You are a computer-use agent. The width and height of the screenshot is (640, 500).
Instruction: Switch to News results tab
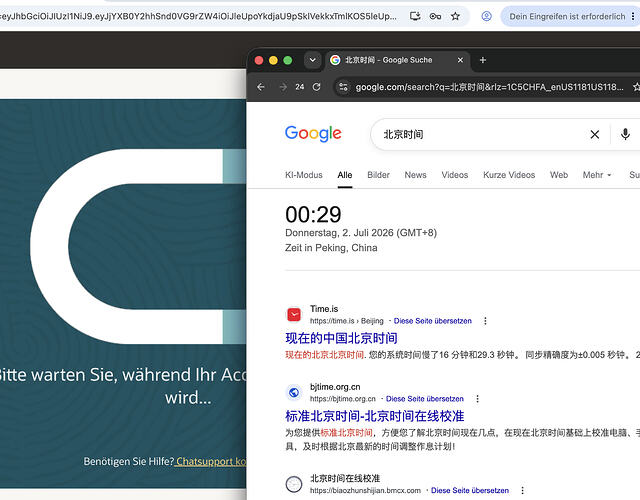[x=415, y=175]
